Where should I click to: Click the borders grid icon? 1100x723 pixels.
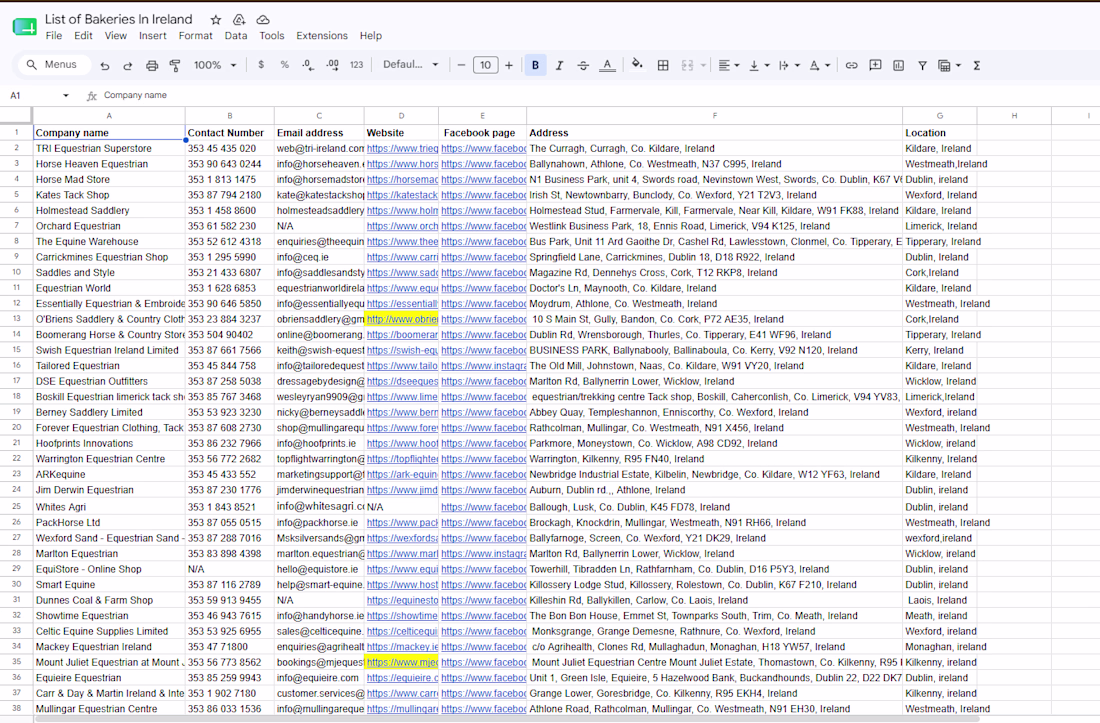[x=663, y=65]
